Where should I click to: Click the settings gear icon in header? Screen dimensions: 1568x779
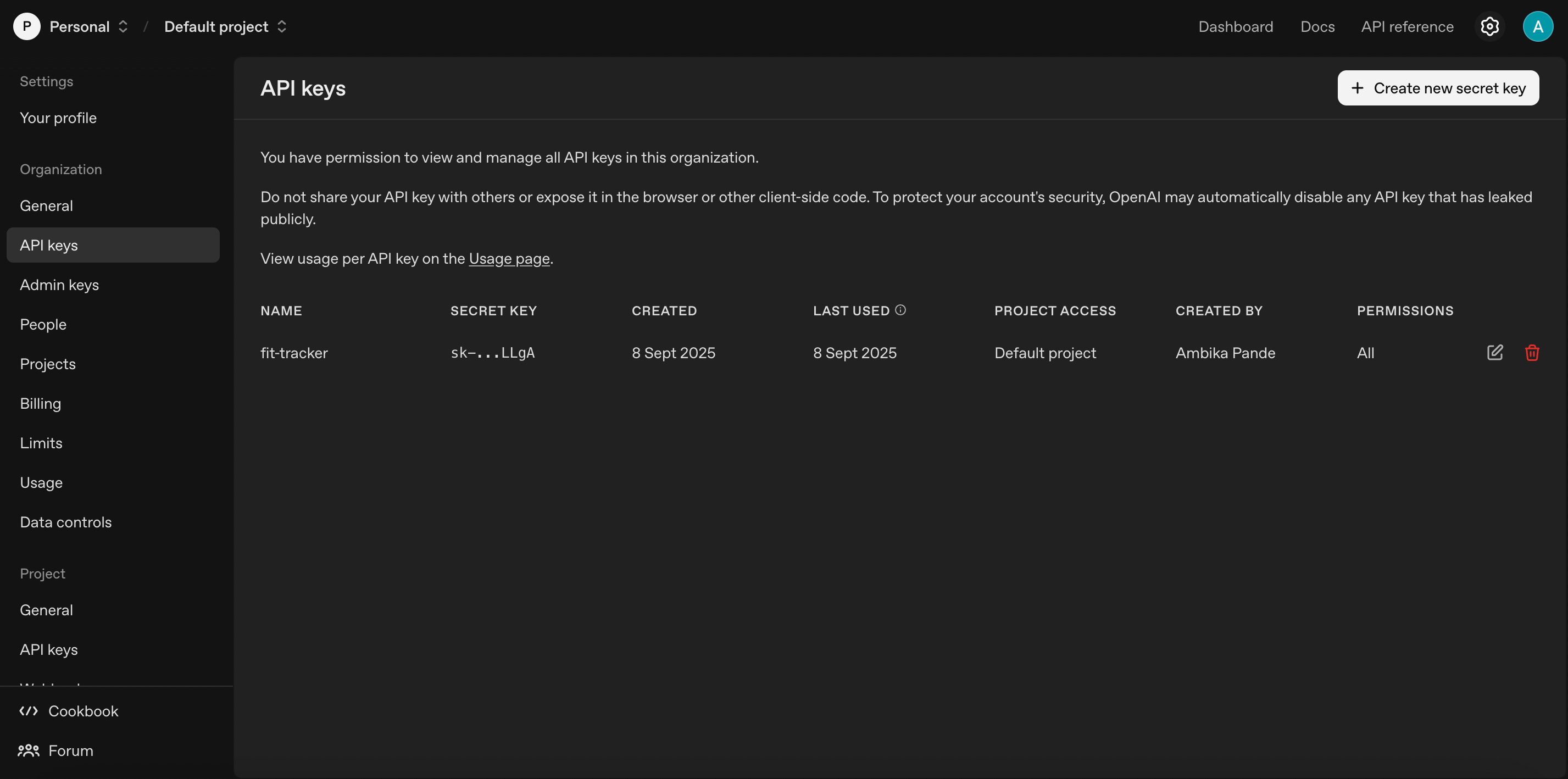click(x=1489, y=27)
